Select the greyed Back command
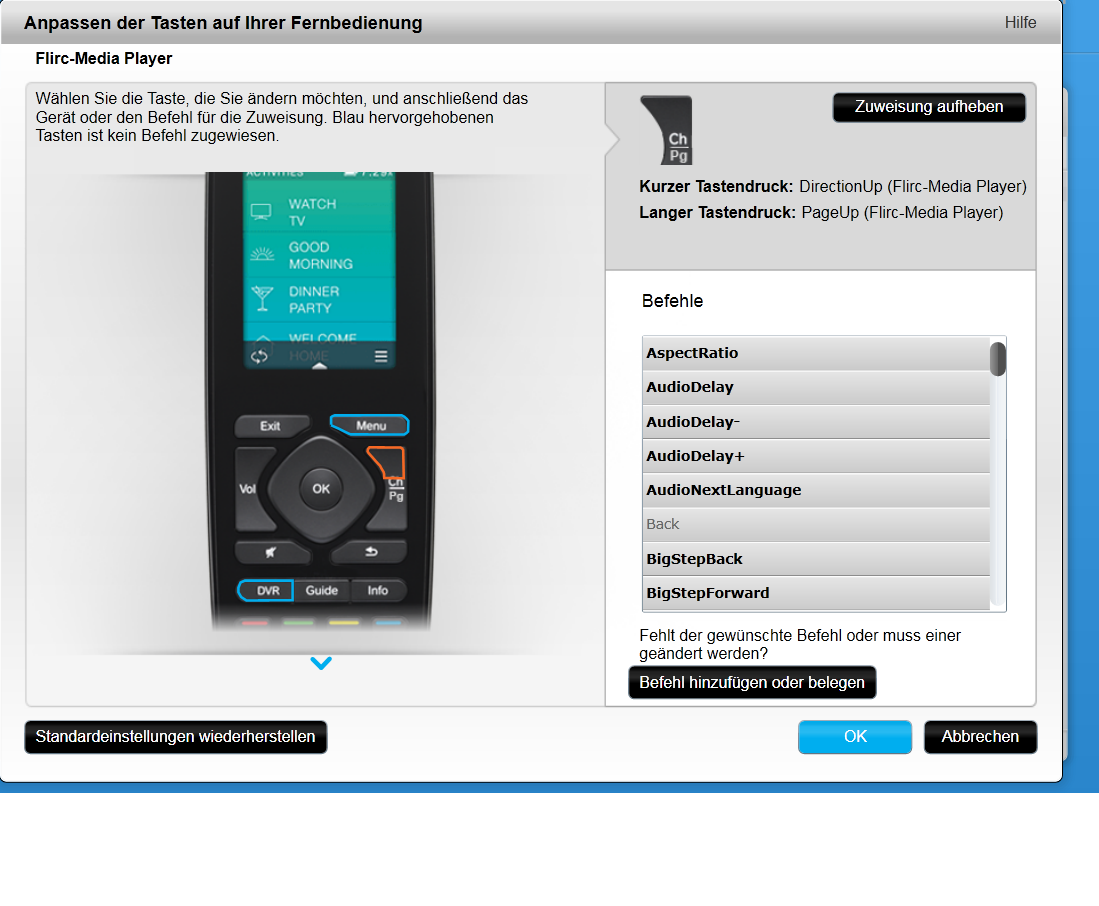1099x906 pixels. pyautogui.click(x=816, y=525)
